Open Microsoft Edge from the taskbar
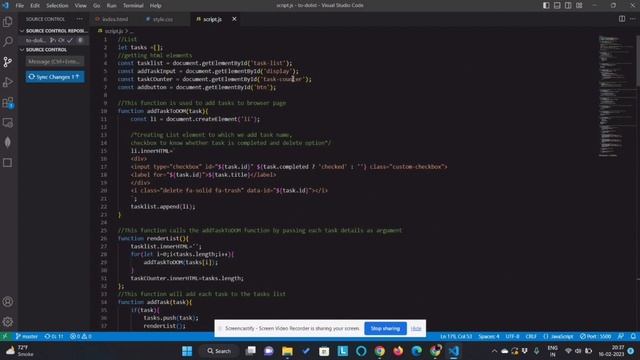This screenshot has width=640, height=360. pos(416,351)
